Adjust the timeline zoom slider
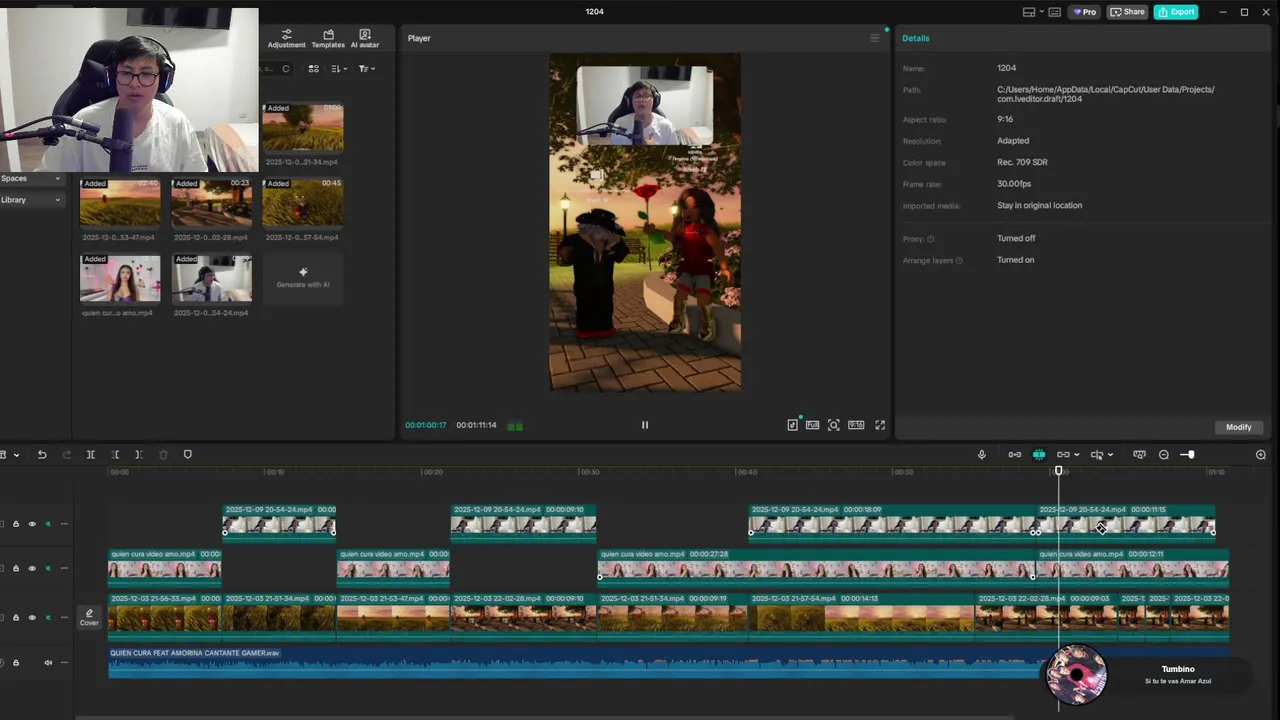Viewport: 1280px width, 720px height. [x=1188, y=455]
